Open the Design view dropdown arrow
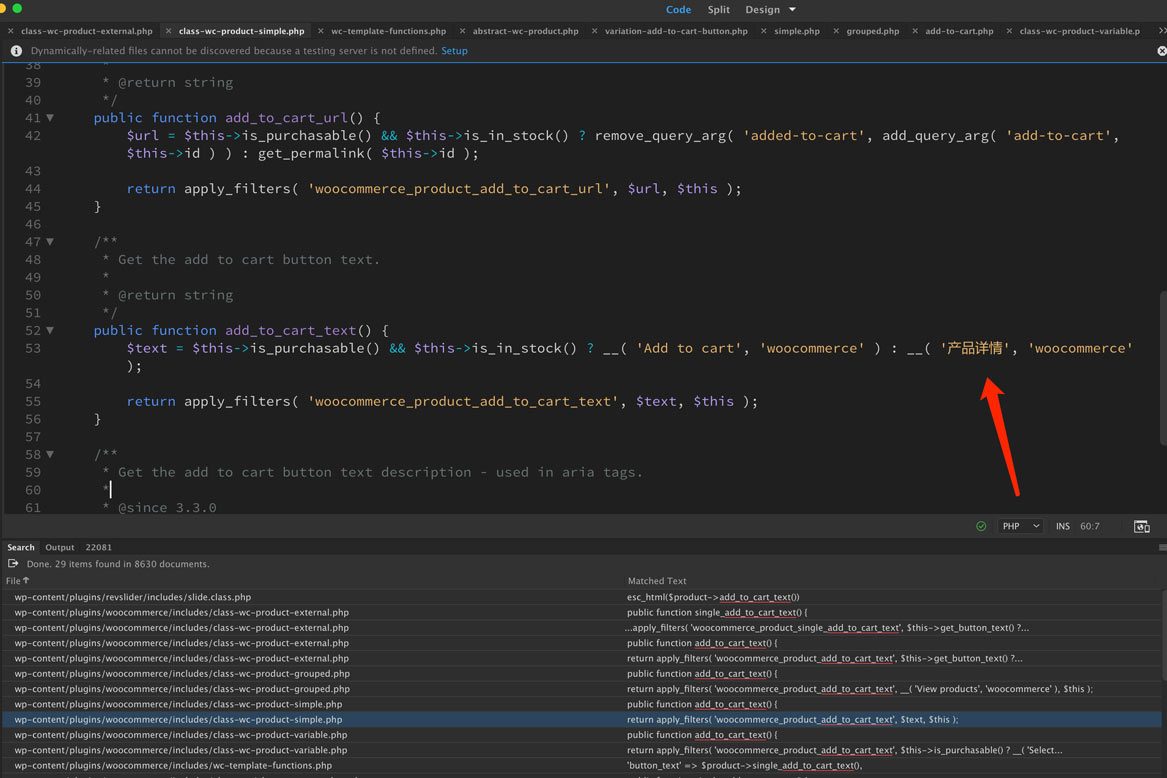This screenshot has height=778, width=1167. (x=793, y=10)
